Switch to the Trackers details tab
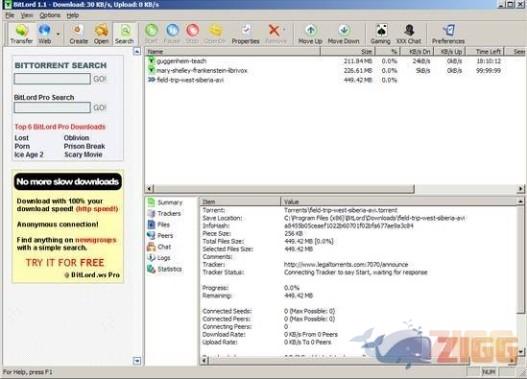This screenshot has height=379, width=527. (x=164, y=213)
